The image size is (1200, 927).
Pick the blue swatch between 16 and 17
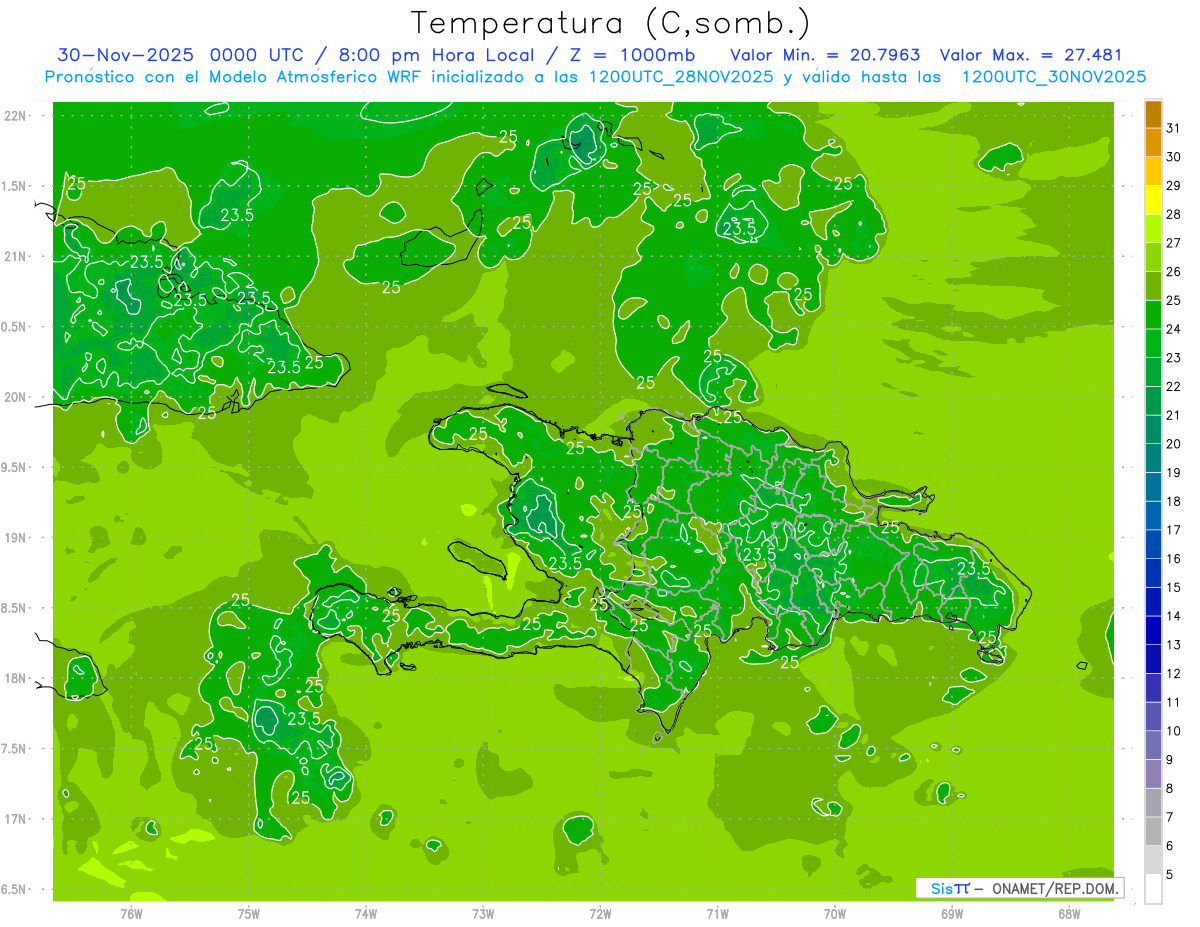(x=1153, y=545)
